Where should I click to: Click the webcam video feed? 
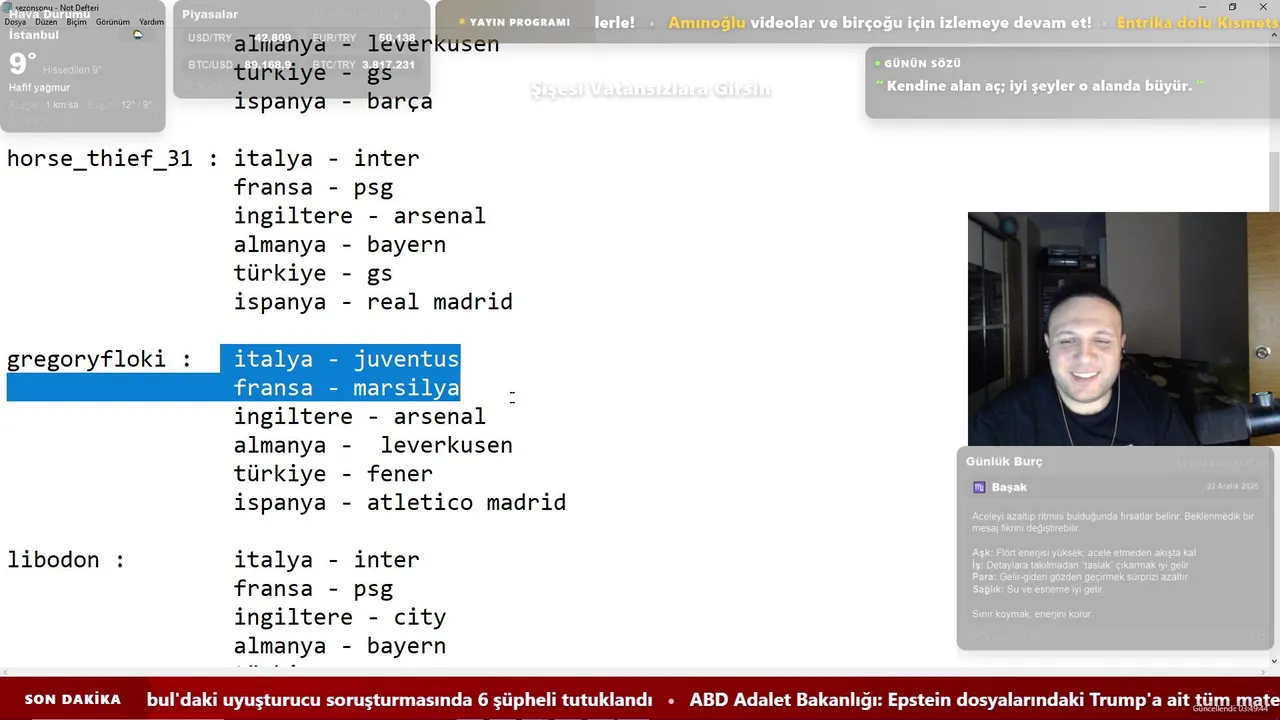click(1123, 329)
